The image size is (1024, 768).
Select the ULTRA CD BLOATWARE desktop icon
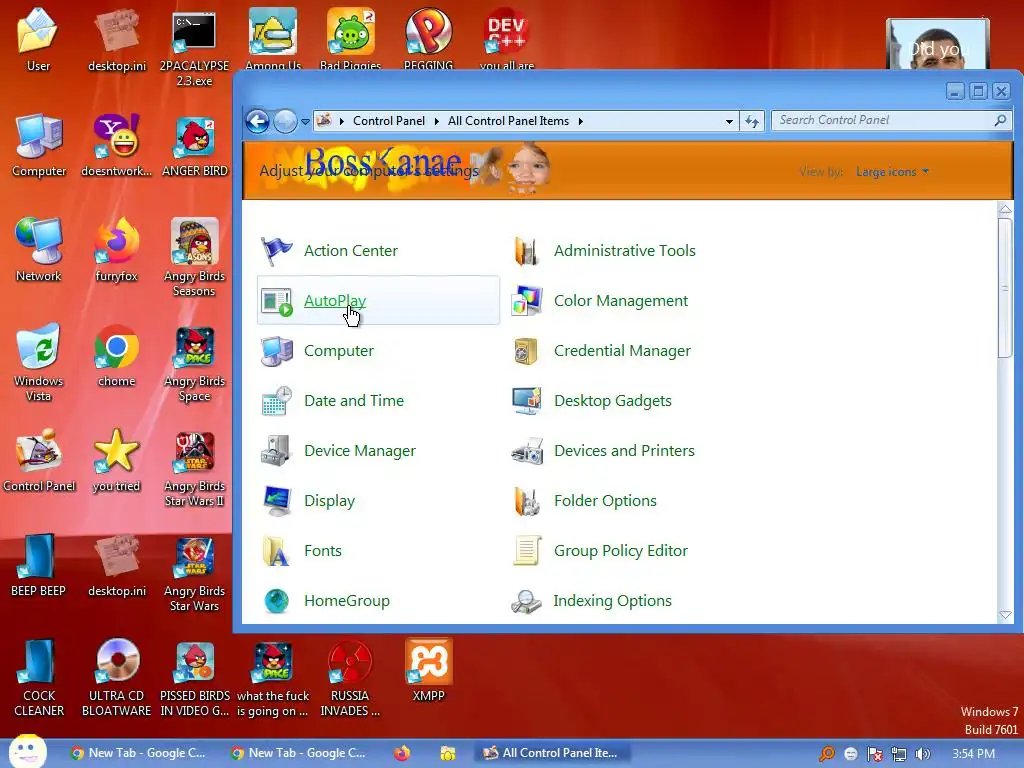(x=117, y=677)
